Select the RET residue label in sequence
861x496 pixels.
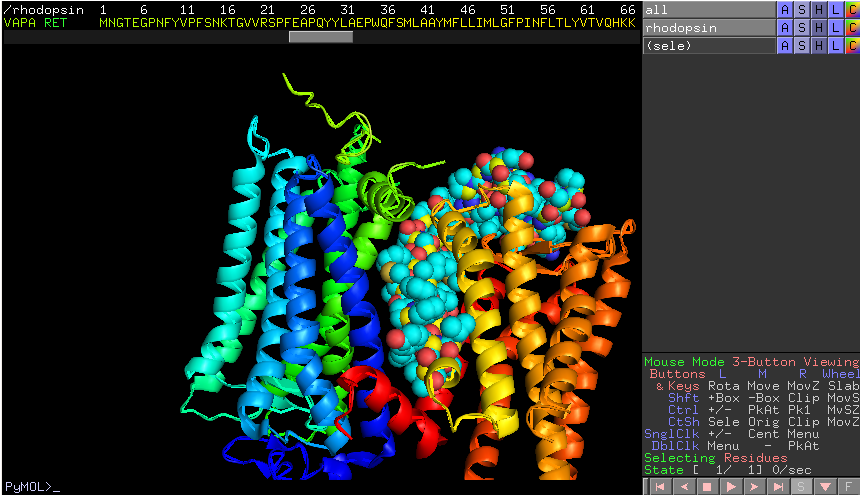(x=55, y=23)
